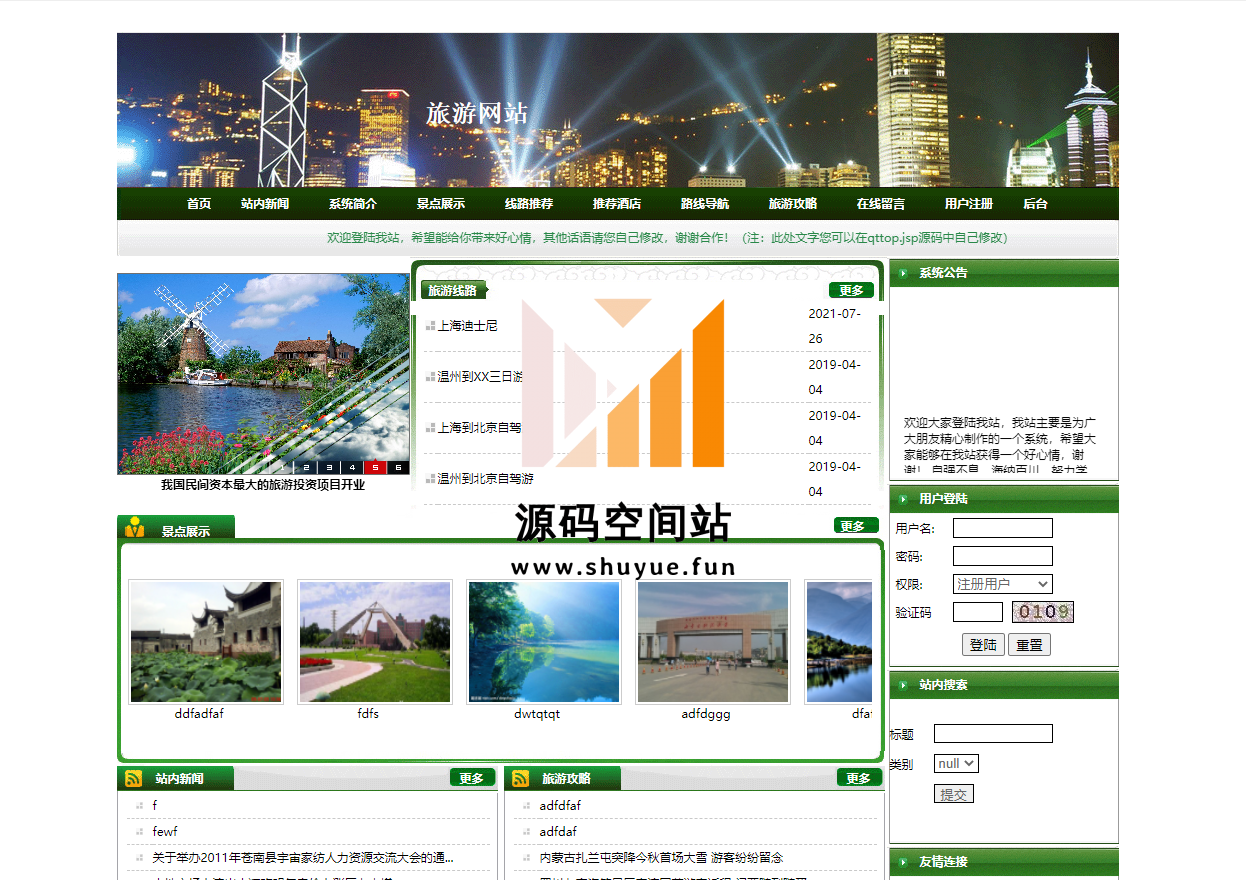Screen dimensions: 1246x880
Task: Open the 上海迪士尼 route
Action: 467,326
